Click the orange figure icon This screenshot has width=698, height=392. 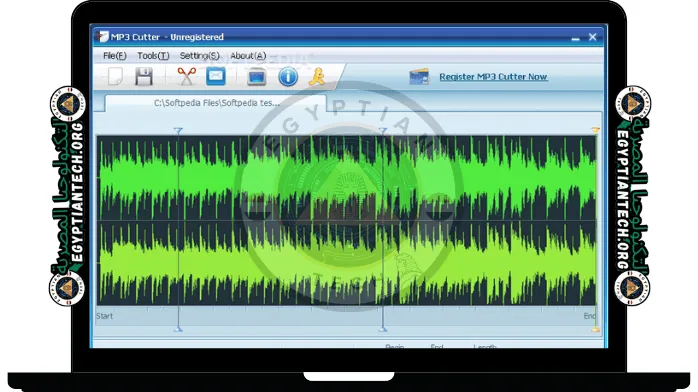pos(317,77)
